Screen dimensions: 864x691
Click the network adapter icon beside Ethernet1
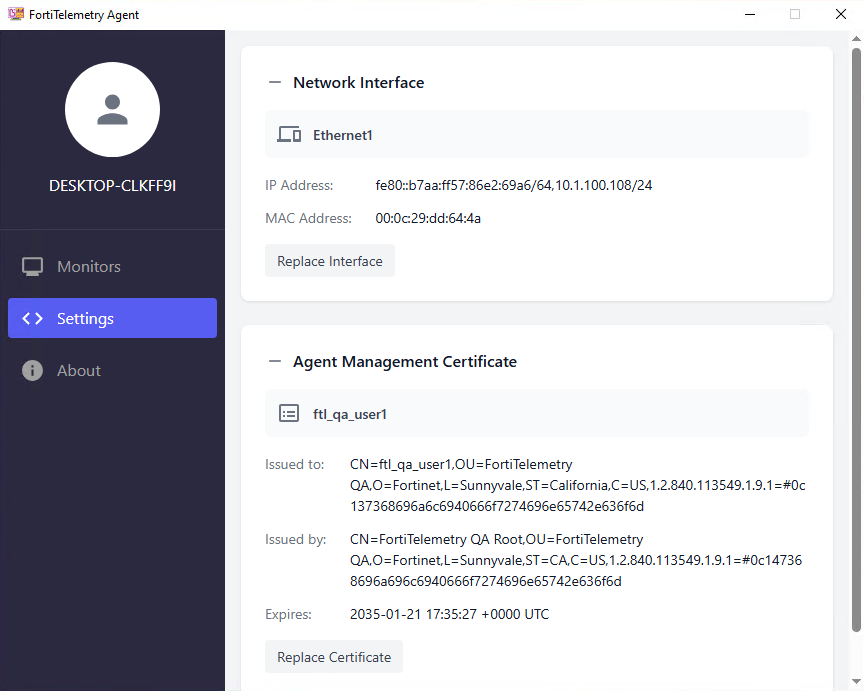[288, 134]
